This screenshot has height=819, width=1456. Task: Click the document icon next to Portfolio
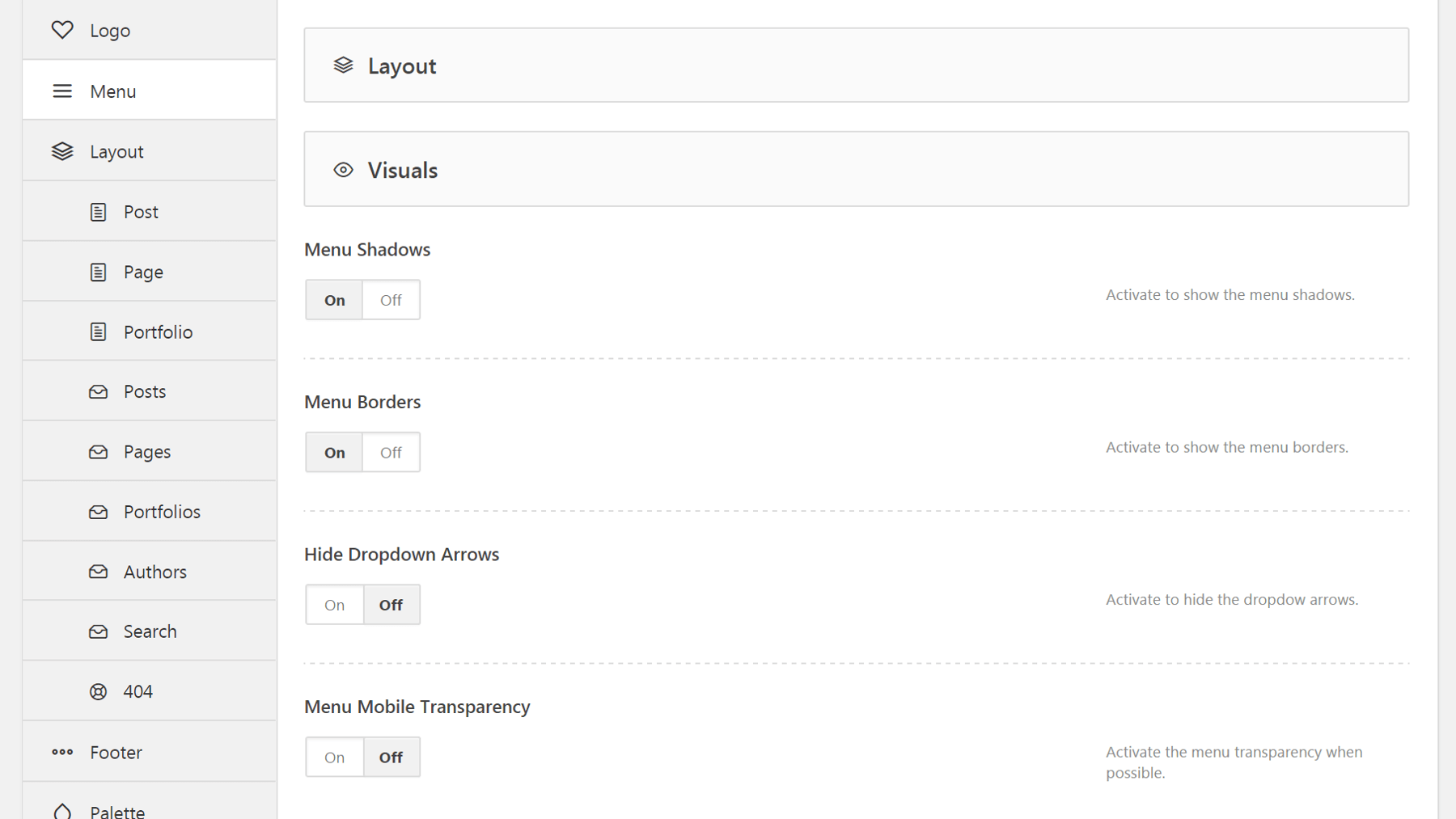click(x=98, y=331)
